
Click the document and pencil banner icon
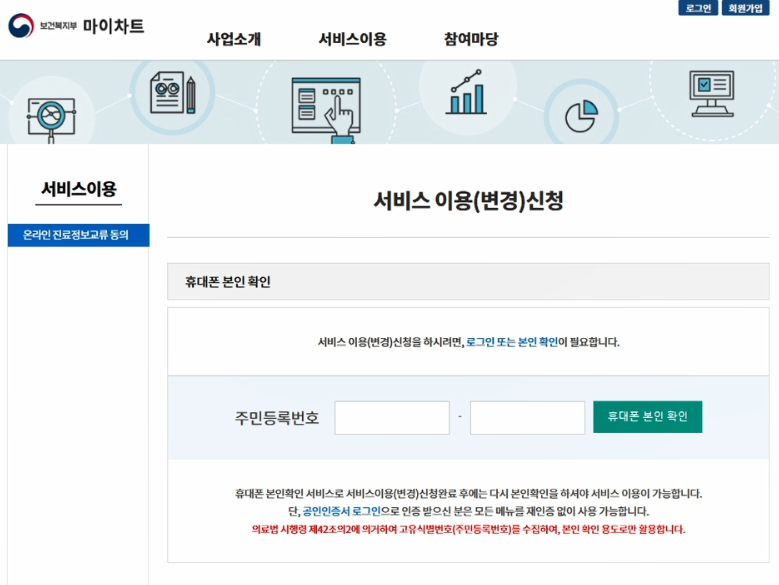pyautogui.click(x=172, y=93)
